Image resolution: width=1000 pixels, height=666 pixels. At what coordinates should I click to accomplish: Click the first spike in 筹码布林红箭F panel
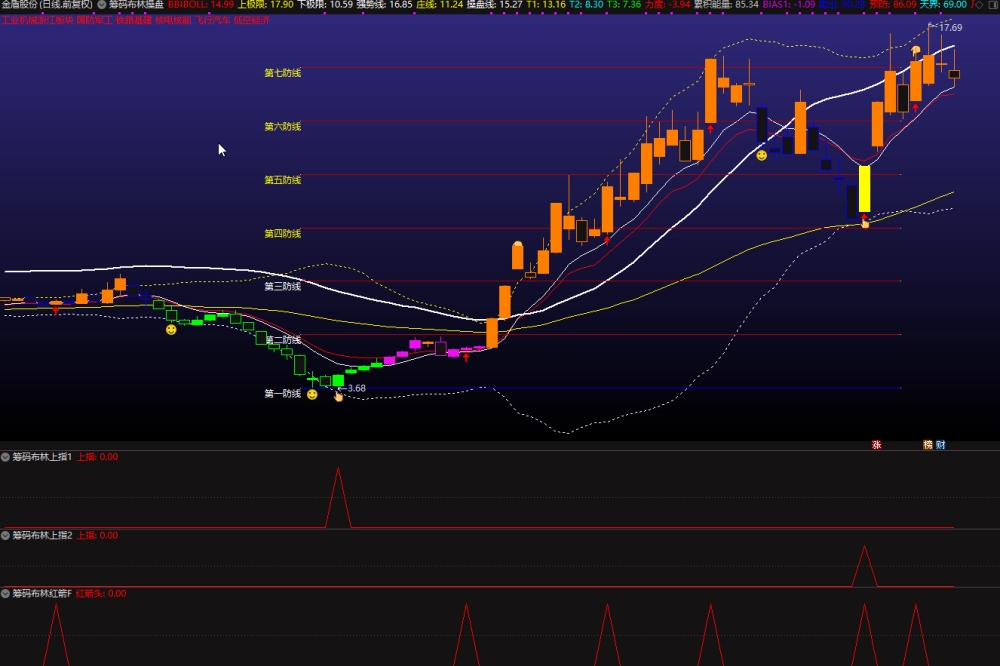(56, 606)
